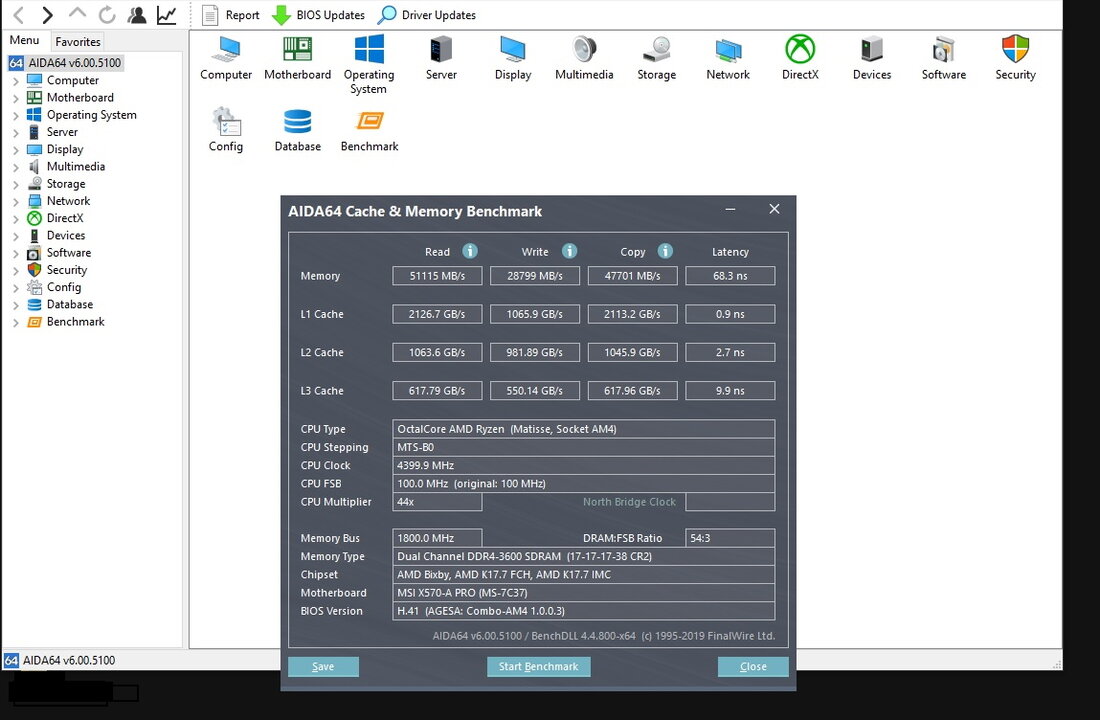This screenshot has width=1100, height=720.
Task: Expand the Multimedia tree node
Action: pyautogui.click(x=15, y=167)
